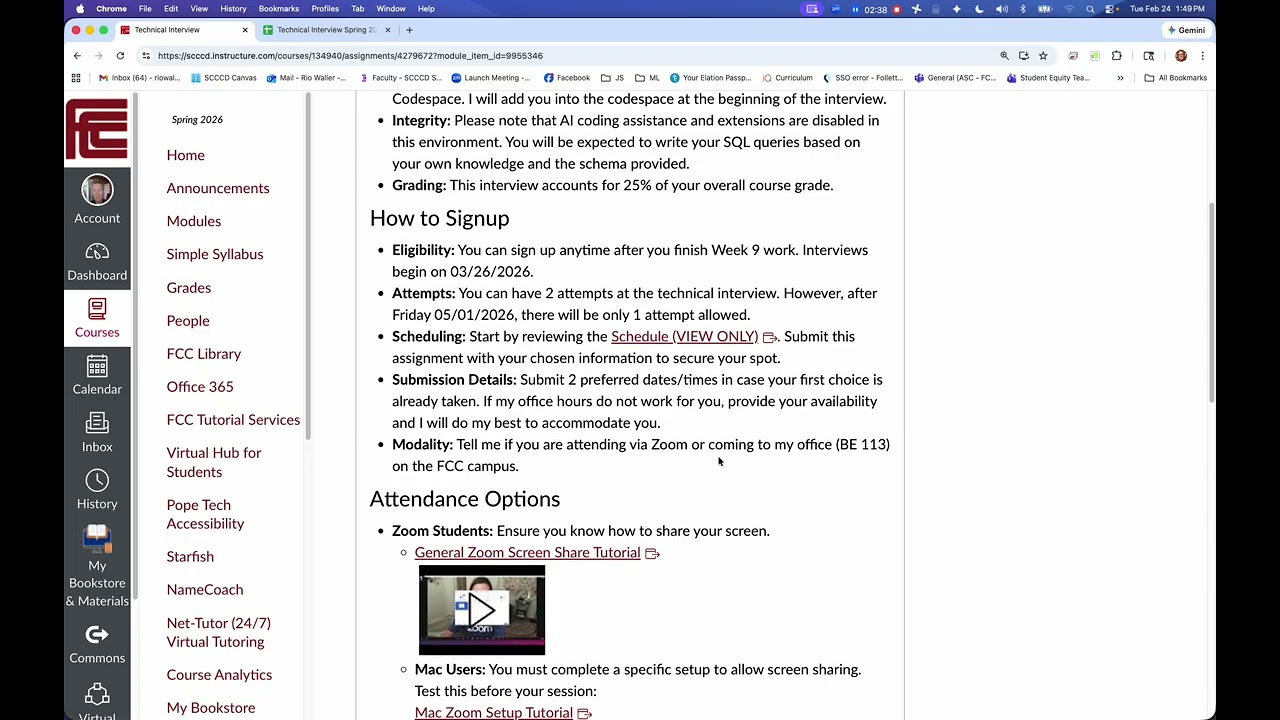Click the browser address bar URL
This screenshot has width=1280, height=720.
(x=350, y=56)
